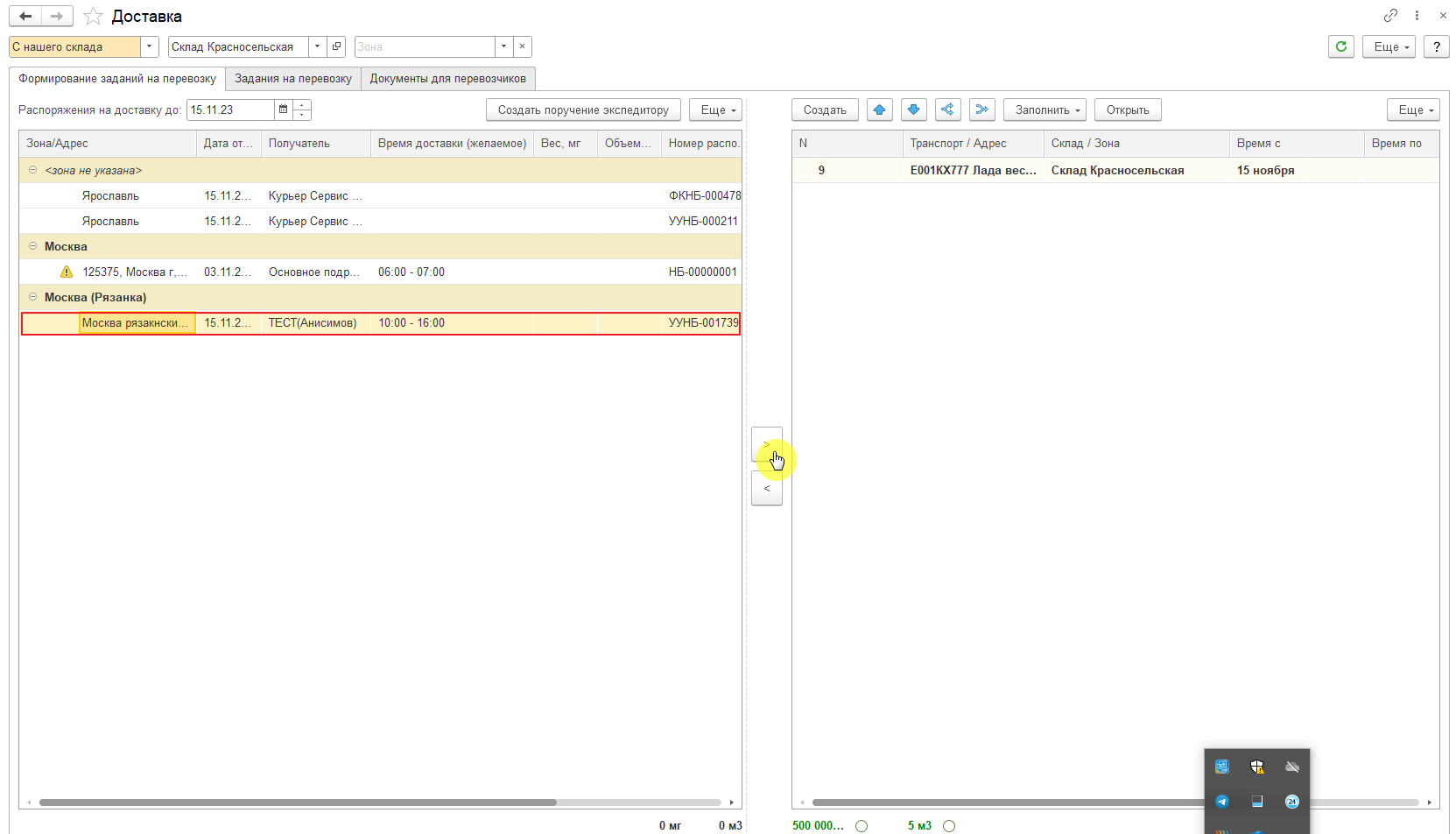Click warning triangle on 125375 Москва row

(67, 272)
